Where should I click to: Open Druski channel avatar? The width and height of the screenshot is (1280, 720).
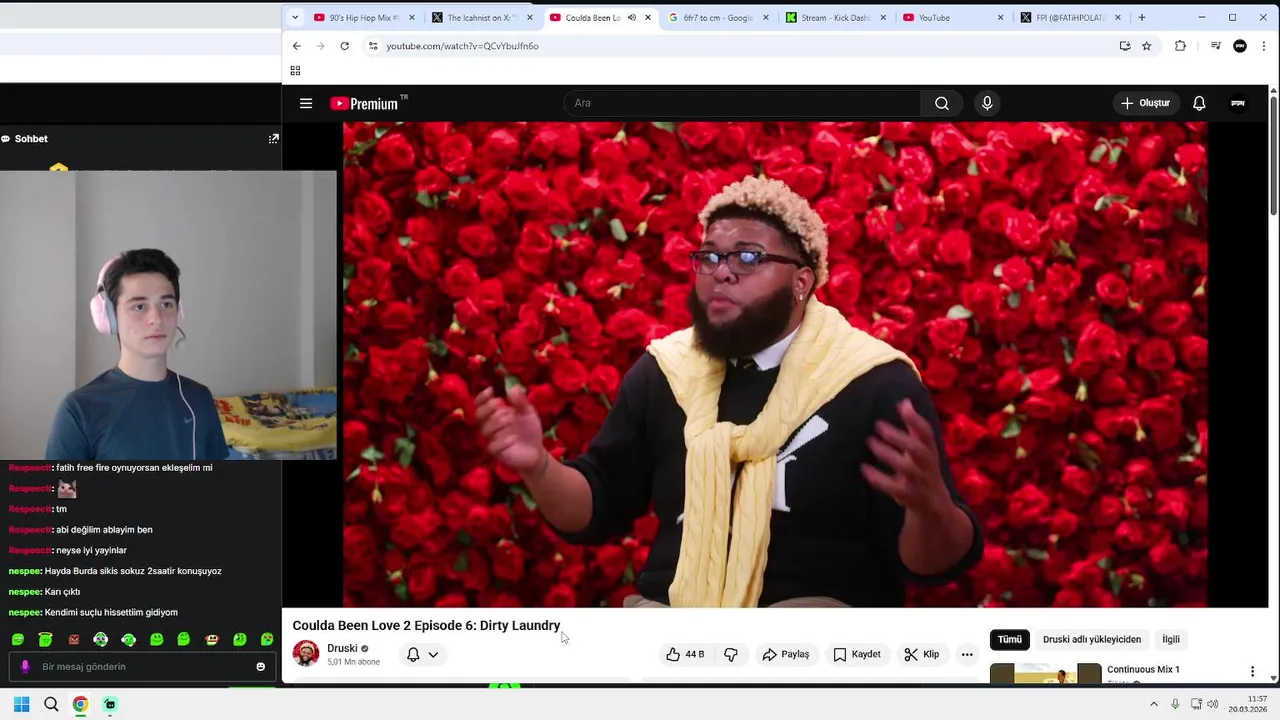point(306,654)
